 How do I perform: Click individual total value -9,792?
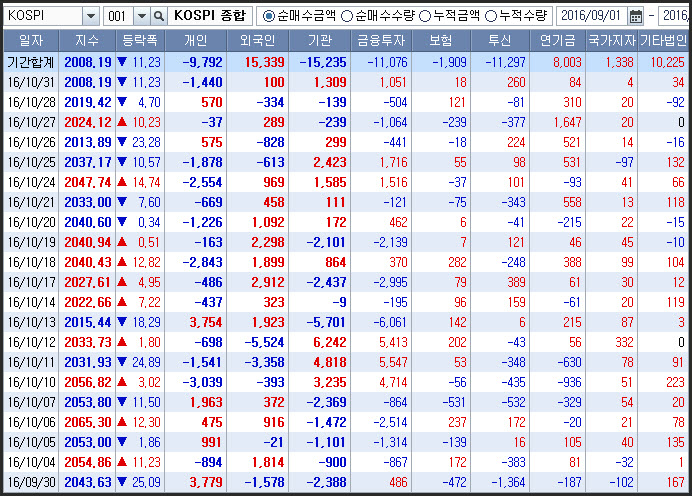(203, 62)
